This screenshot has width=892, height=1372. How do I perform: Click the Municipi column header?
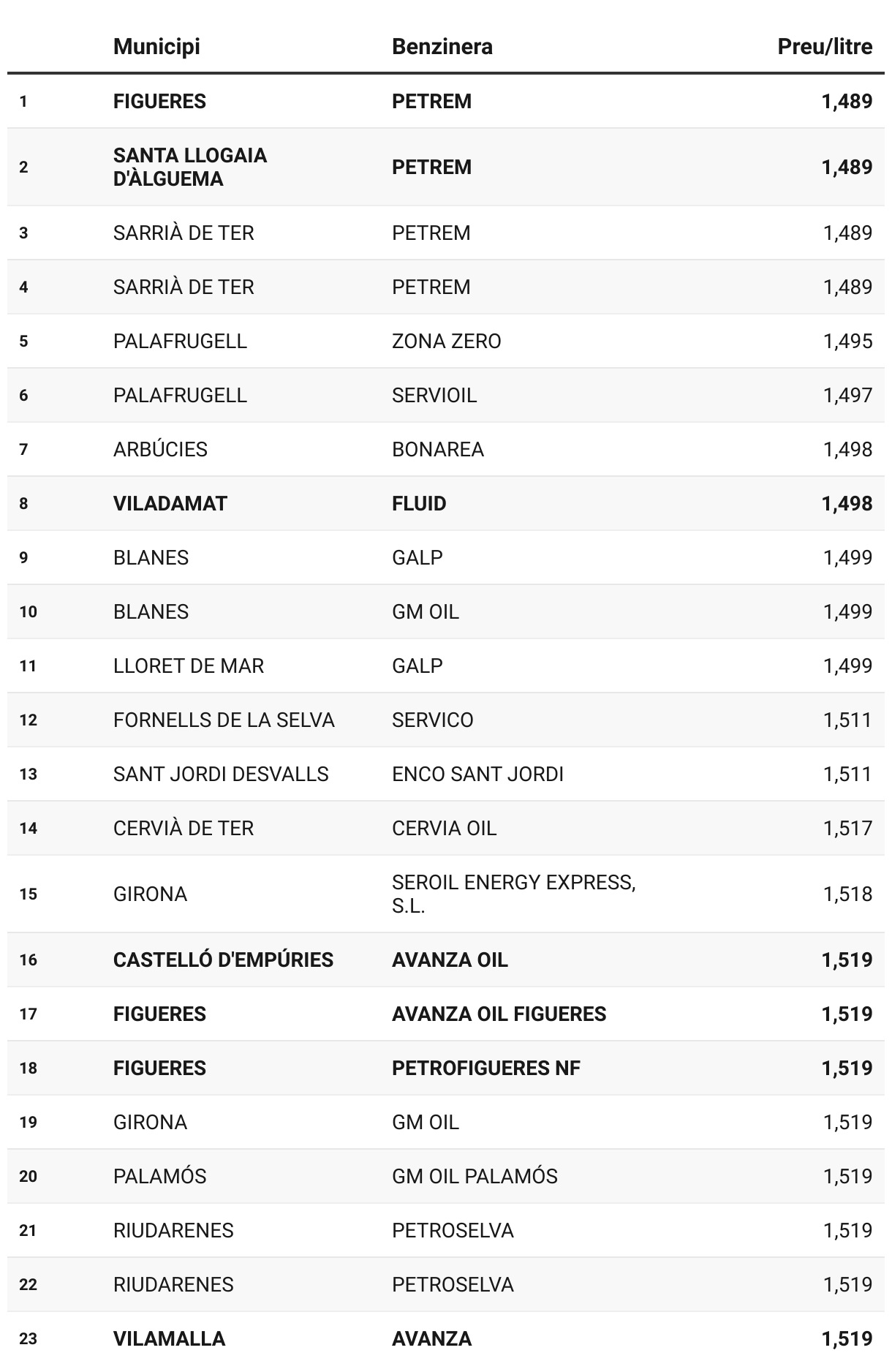tap(156, 47)
